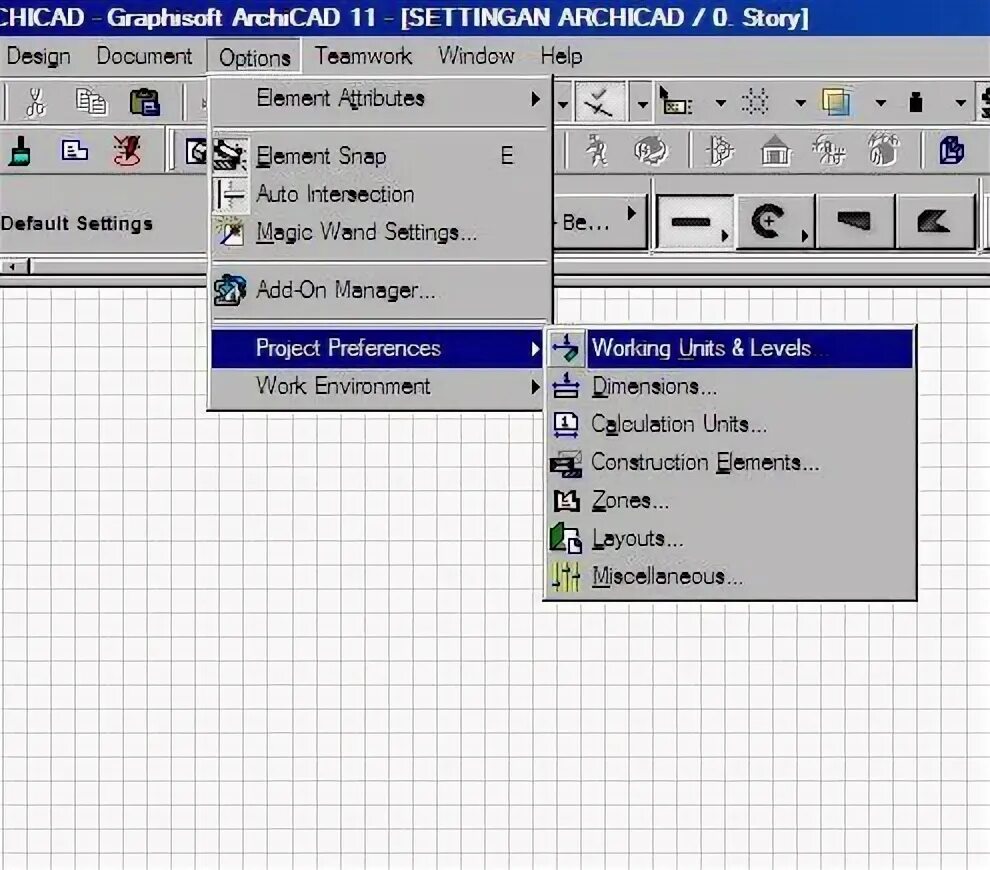This screenshot has width=990, height=870.
Task: Click the Auto Intersection menu icon
Action: pos(230,194)
